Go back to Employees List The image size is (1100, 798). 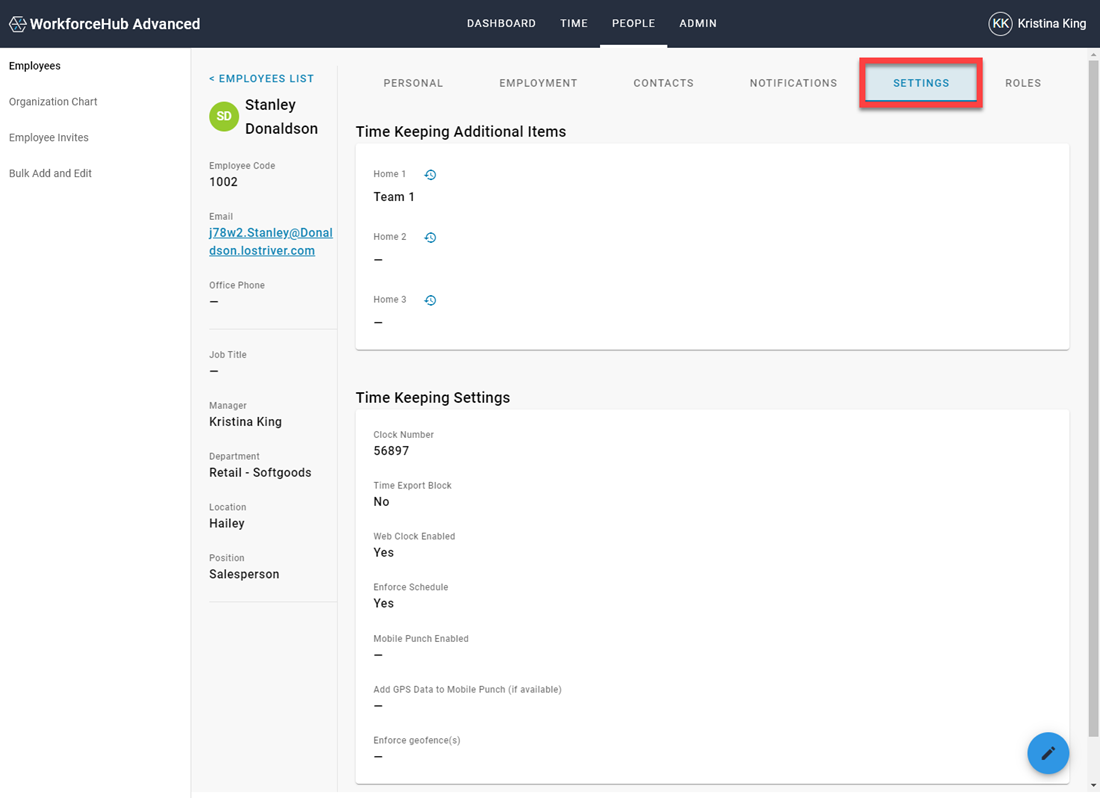(261, 79)
